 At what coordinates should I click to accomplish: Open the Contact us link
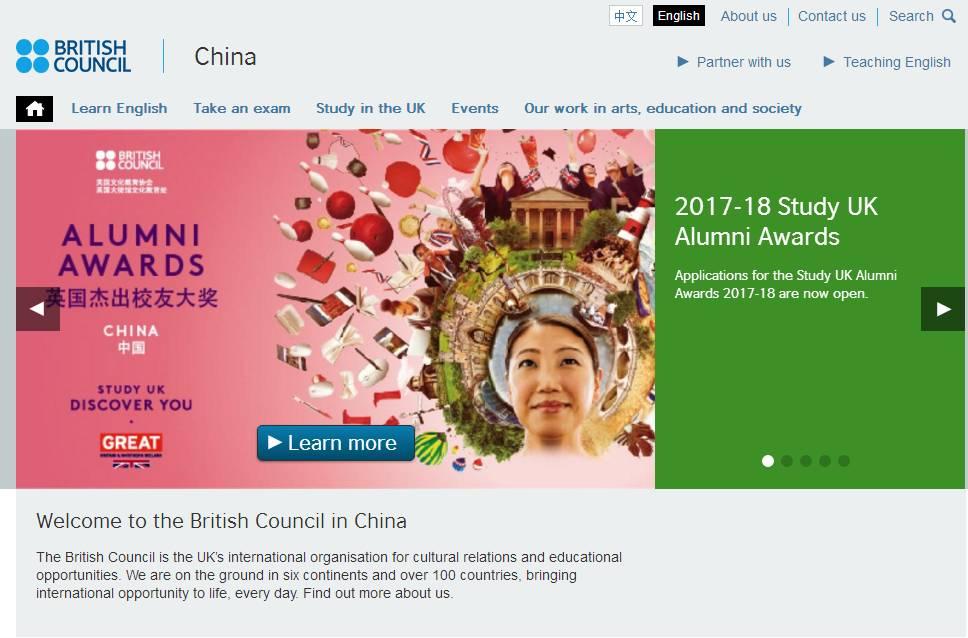tap(832, 16)
